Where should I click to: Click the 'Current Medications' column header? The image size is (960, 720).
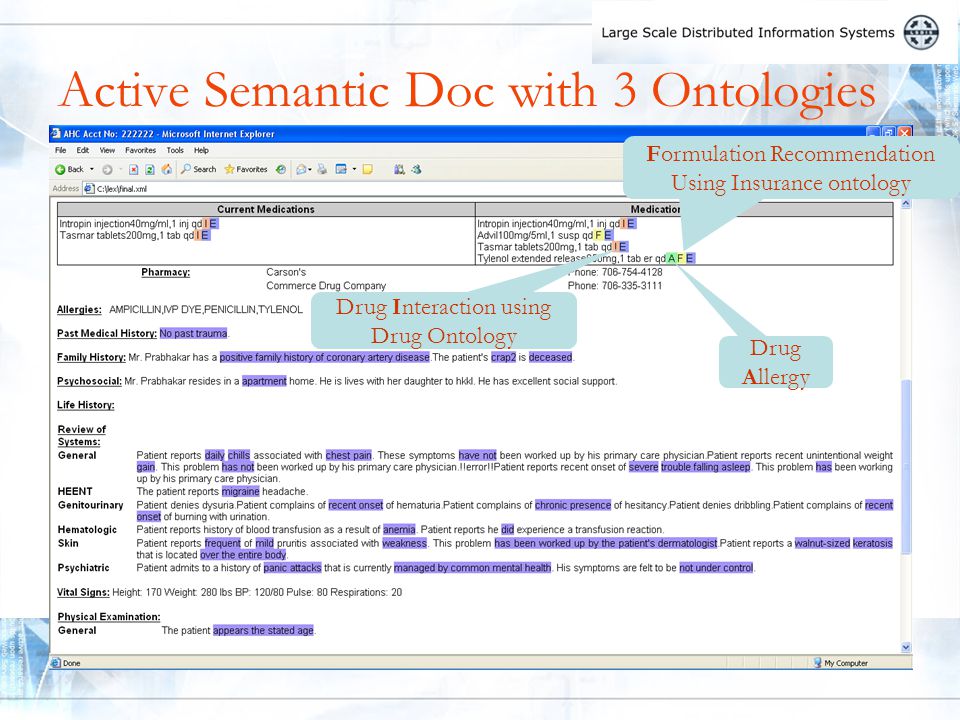tap(266, 209)
